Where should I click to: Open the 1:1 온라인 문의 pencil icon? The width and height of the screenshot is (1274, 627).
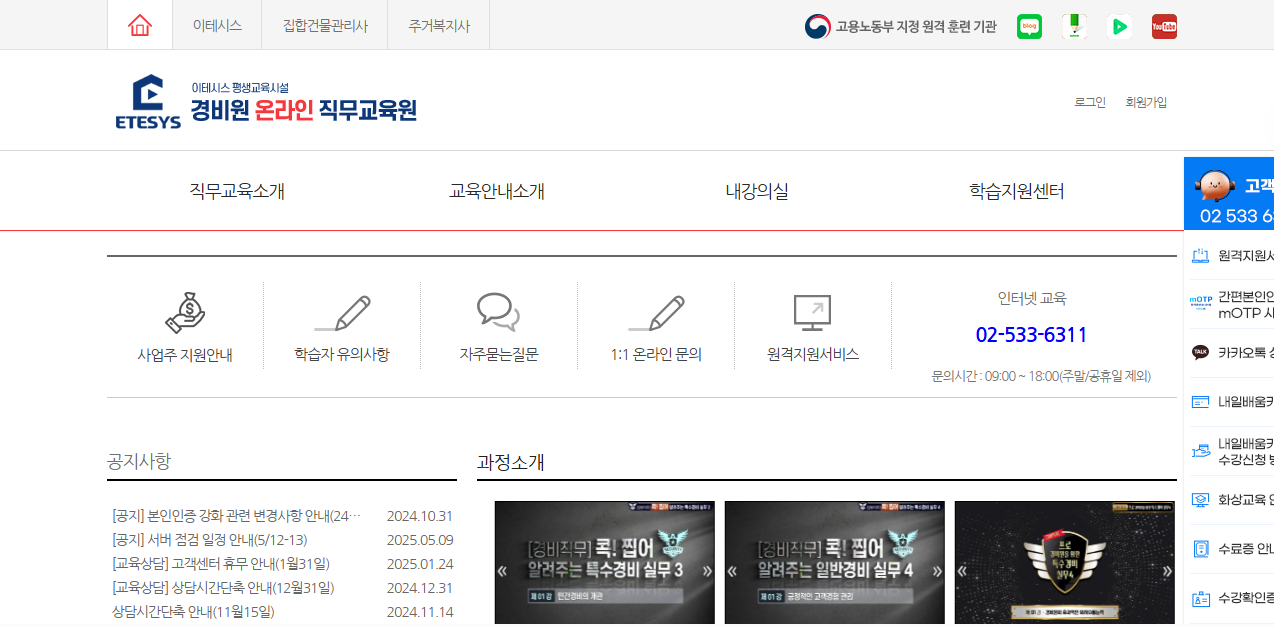[x=657, y=313]
